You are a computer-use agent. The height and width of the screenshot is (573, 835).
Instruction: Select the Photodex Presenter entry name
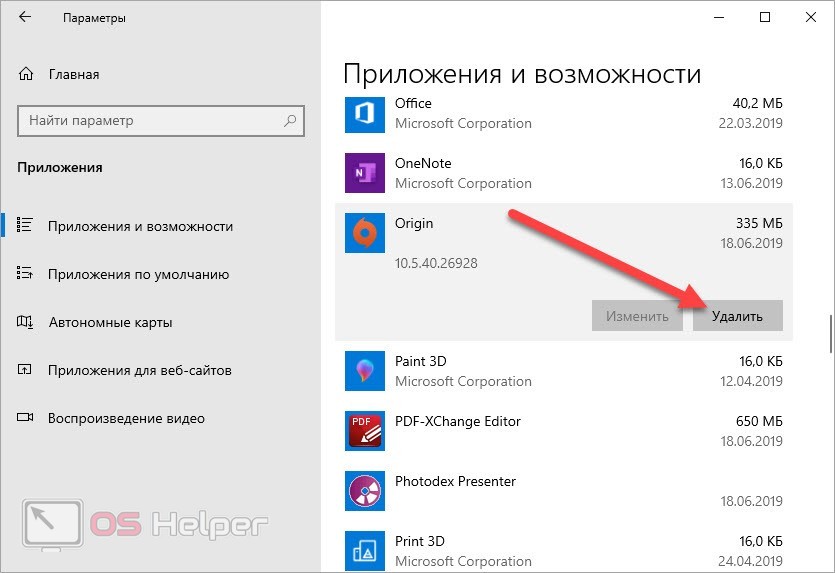[455, 481]
